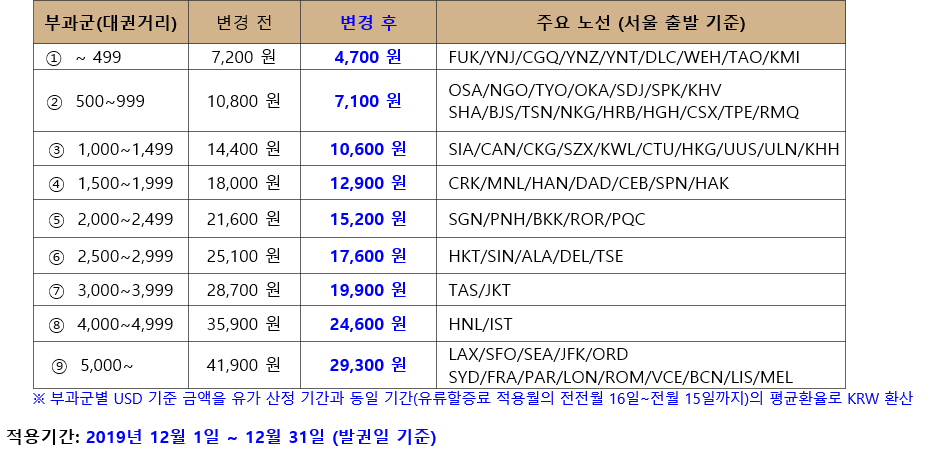Select the 19,900 원 cell
943x462 pixels.
pyautogui.click(x=368, y=290)
